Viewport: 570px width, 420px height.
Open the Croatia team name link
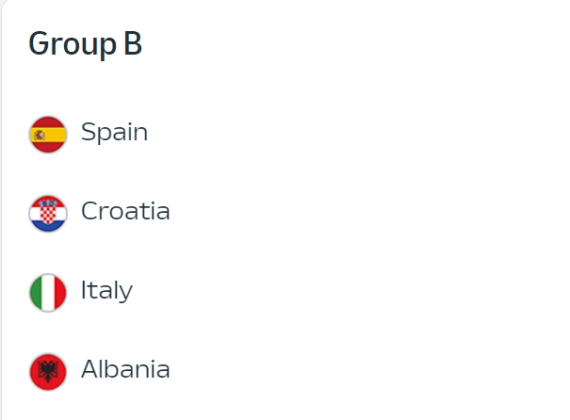(125, 211)
